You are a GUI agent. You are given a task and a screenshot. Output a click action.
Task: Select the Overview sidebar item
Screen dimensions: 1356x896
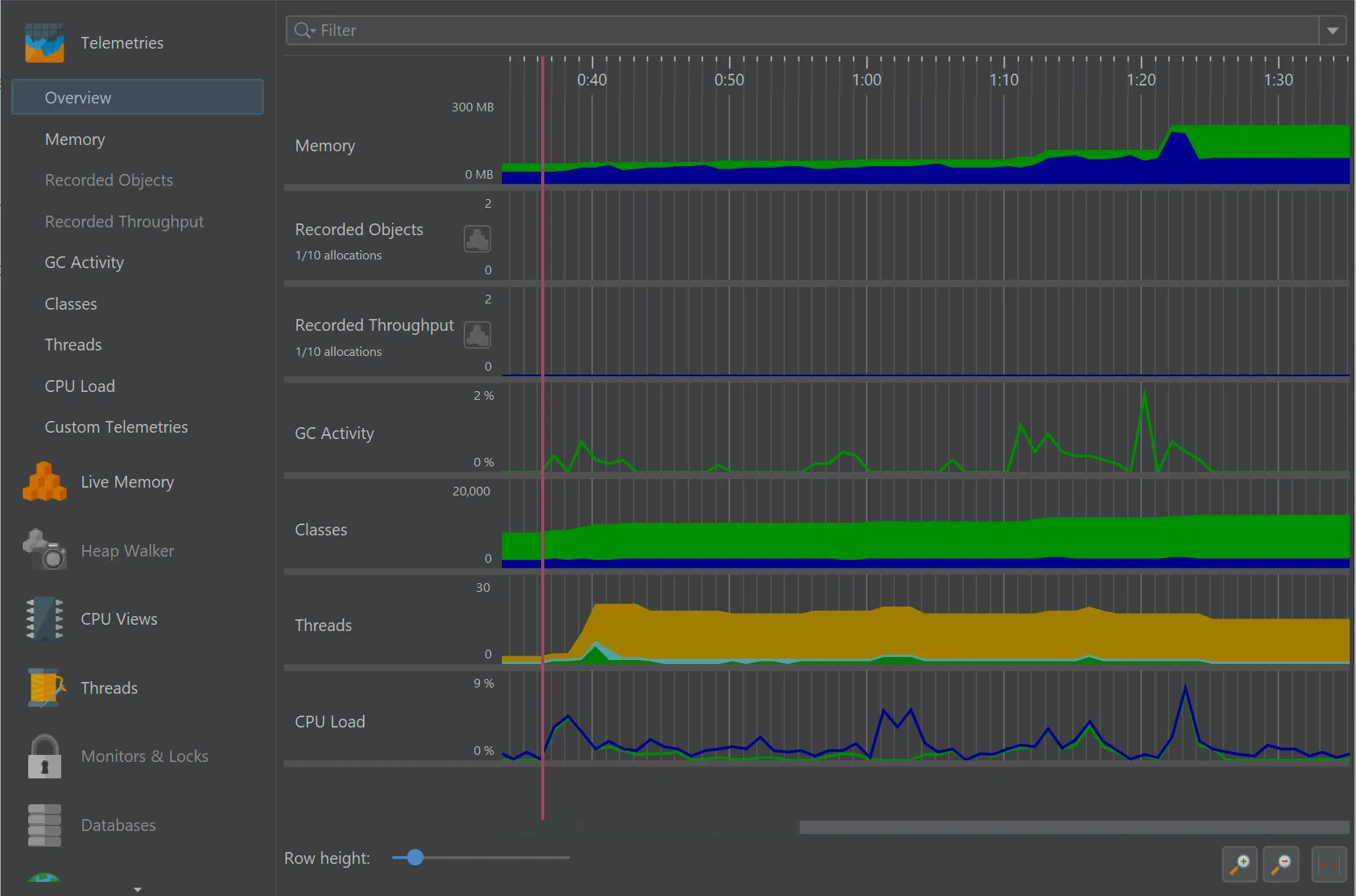pyautogui.click(x=138, y=97)
